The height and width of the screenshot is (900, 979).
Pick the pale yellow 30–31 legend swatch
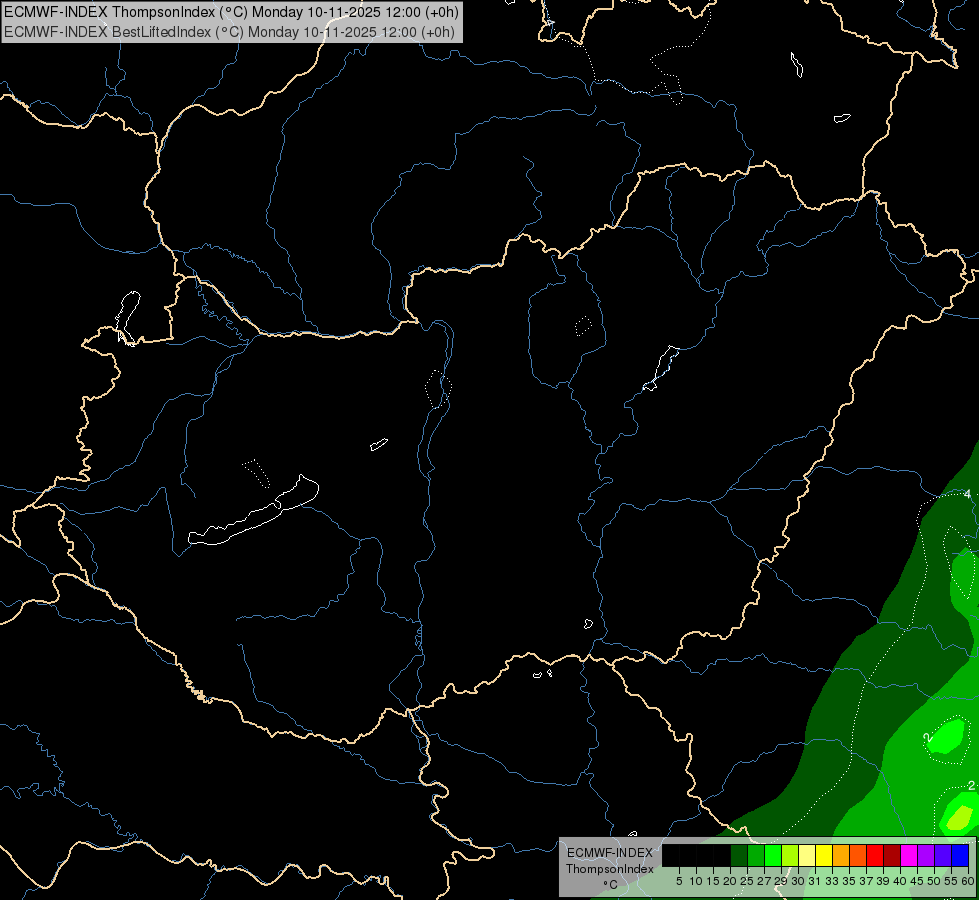[x=807, y=855]
